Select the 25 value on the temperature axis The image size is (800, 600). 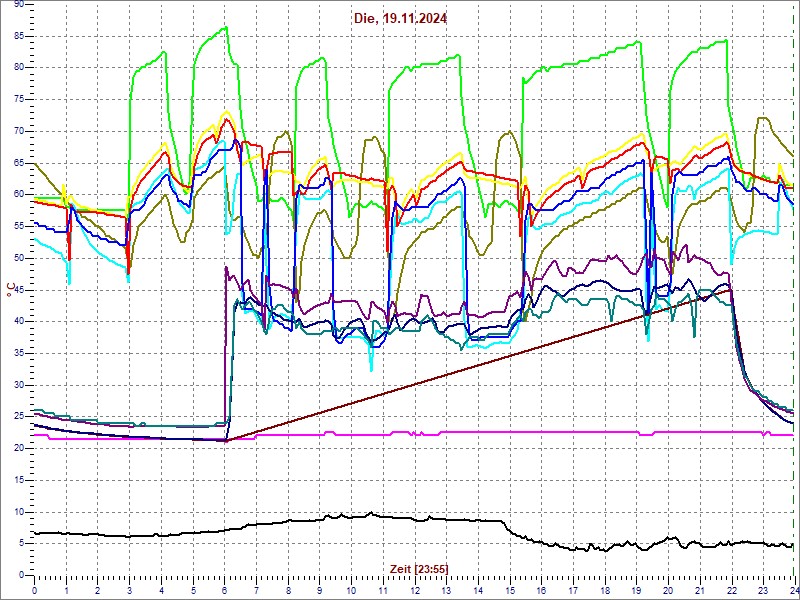[x=18, y=417]
